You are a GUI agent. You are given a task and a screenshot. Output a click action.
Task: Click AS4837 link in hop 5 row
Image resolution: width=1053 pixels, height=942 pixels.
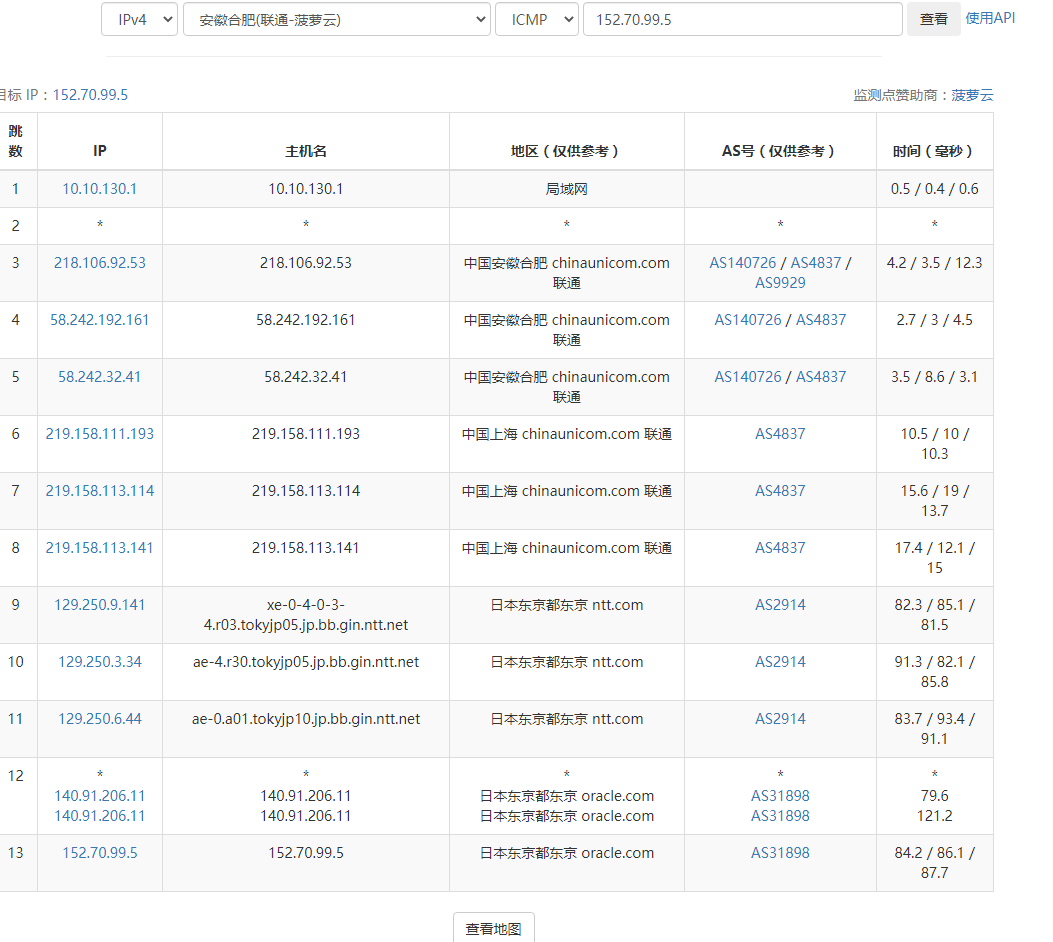(x=821, y=377)
